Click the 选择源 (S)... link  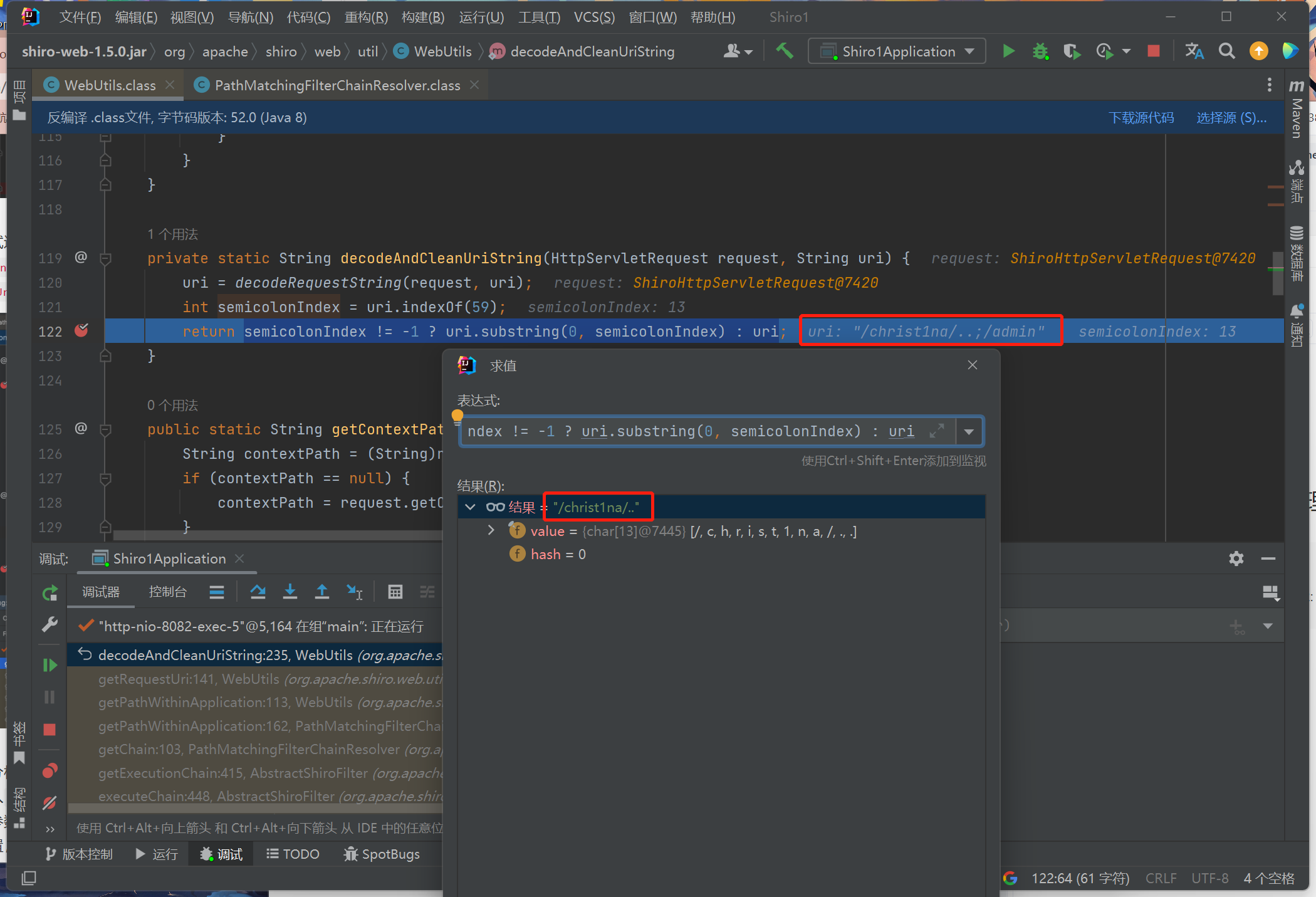tap(1231, 118)
